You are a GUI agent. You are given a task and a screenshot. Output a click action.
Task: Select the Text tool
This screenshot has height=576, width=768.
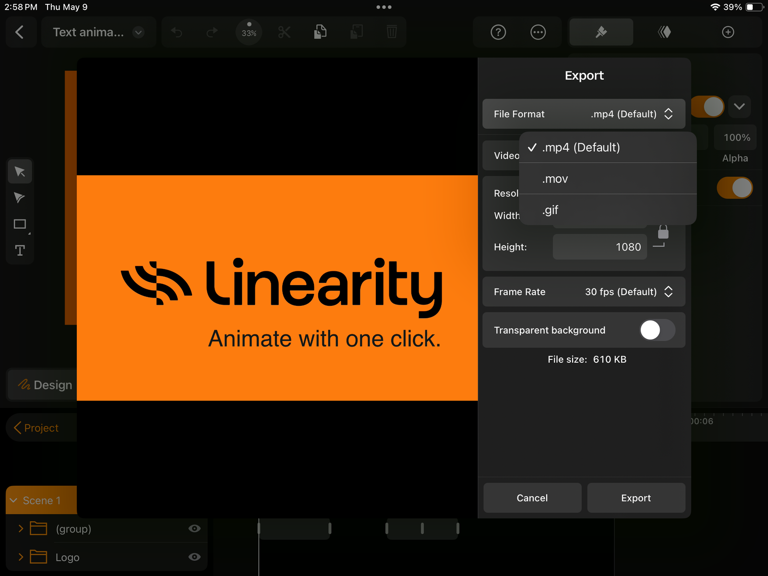click(x=20, y=251)
